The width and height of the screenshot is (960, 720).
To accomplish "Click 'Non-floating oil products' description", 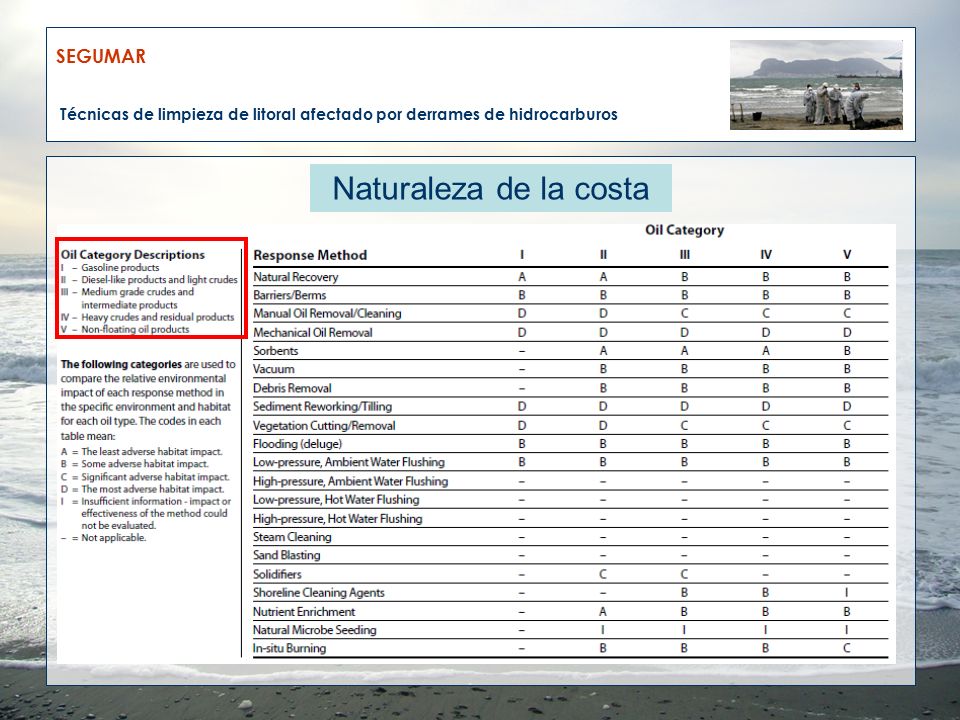I will tap(135, 329).
